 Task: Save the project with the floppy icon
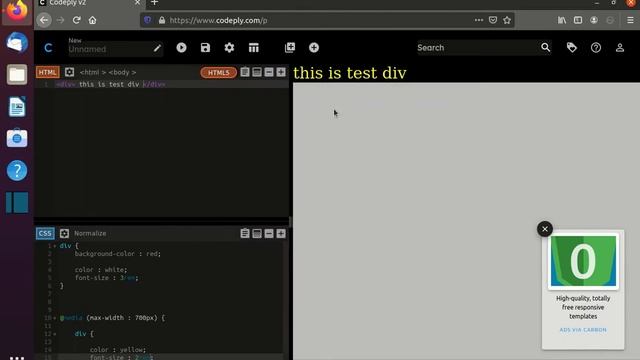click(x=205, y=48)
